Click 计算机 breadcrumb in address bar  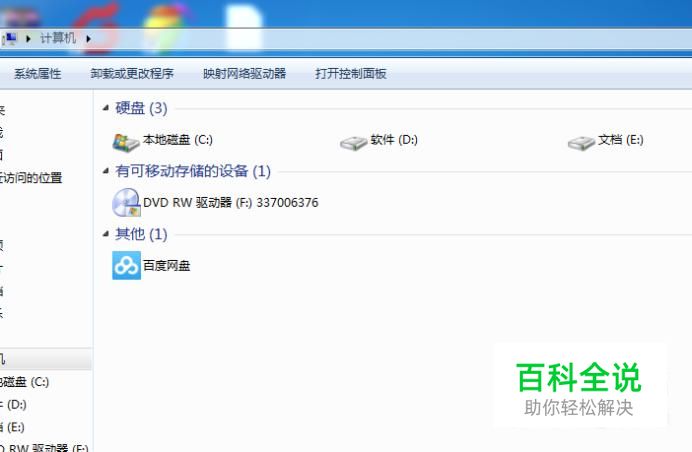pos(58,38)
